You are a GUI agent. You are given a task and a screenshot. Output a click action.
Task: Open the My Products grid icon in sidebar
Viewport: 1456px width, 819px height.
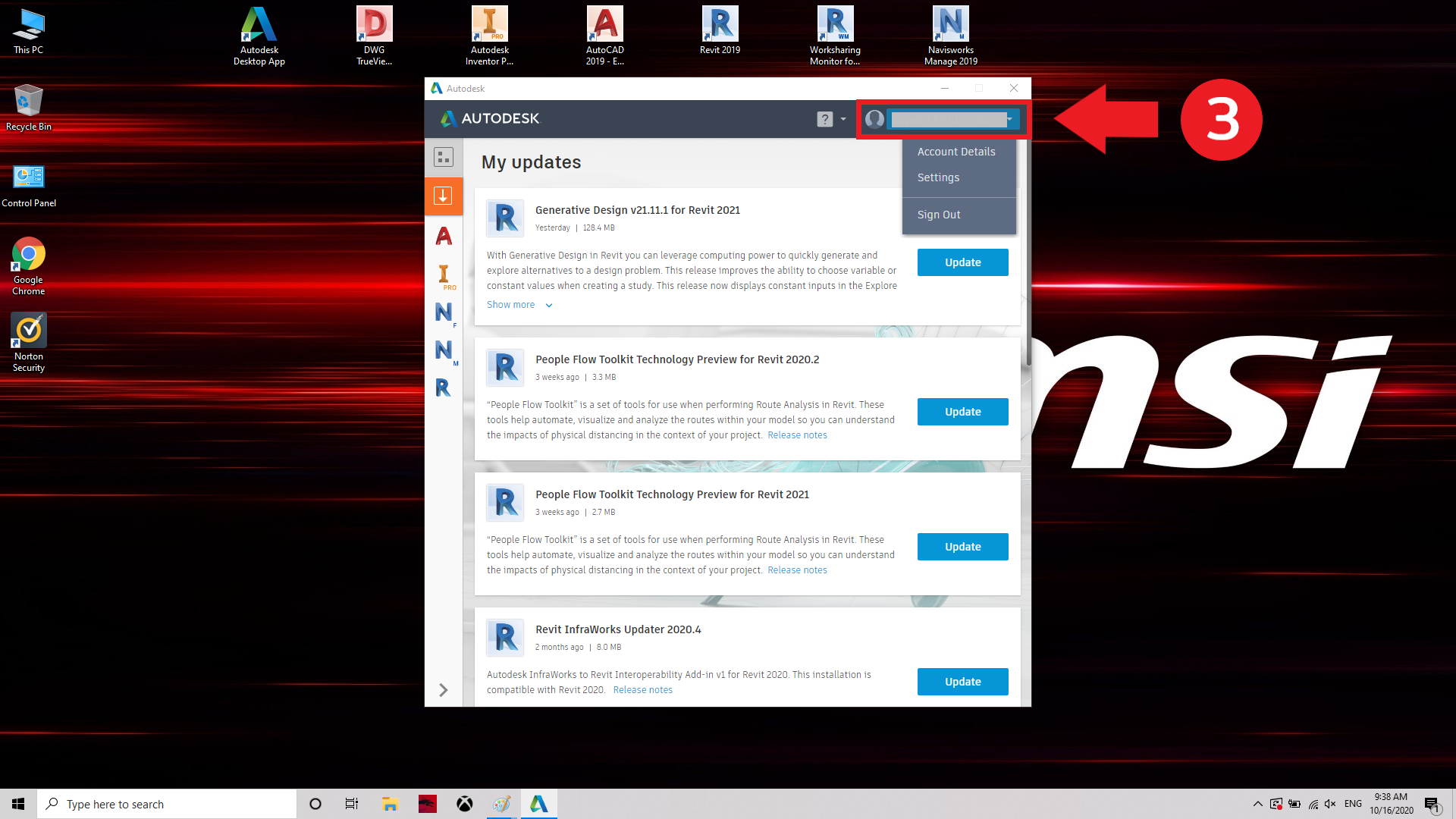444,157
